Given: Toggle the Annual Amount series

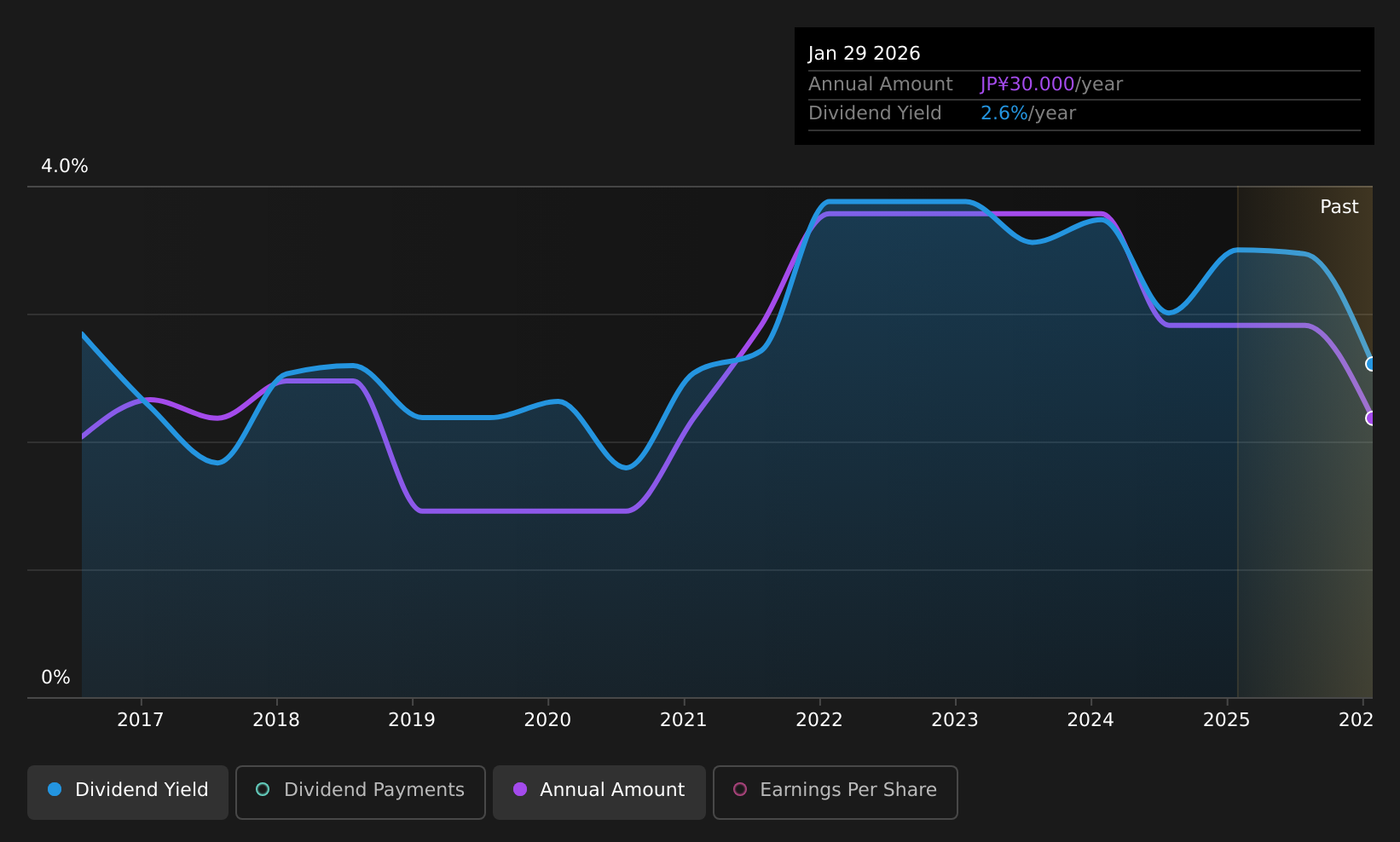Looking at the screenshot, I should click(x=599, y=792).
